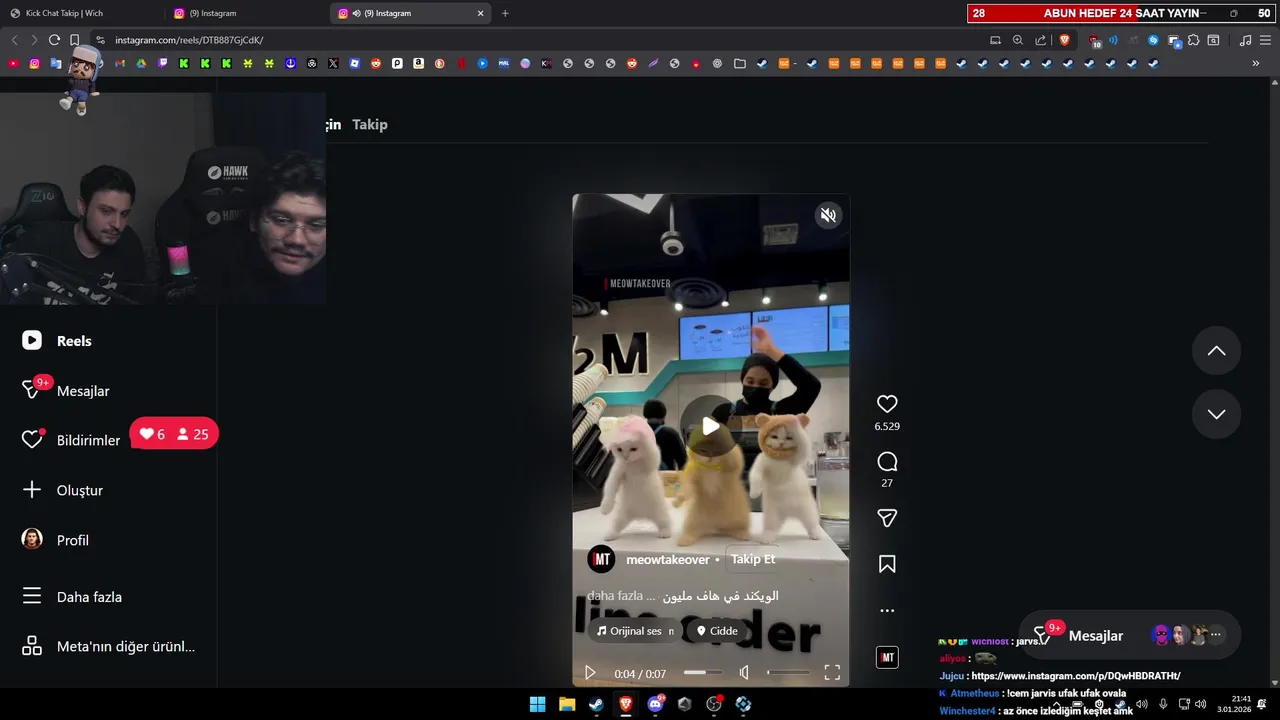This screenshot has width=1280, height=720.
Task: Close the active Instagram browser tab
Action: coord(481,13)
